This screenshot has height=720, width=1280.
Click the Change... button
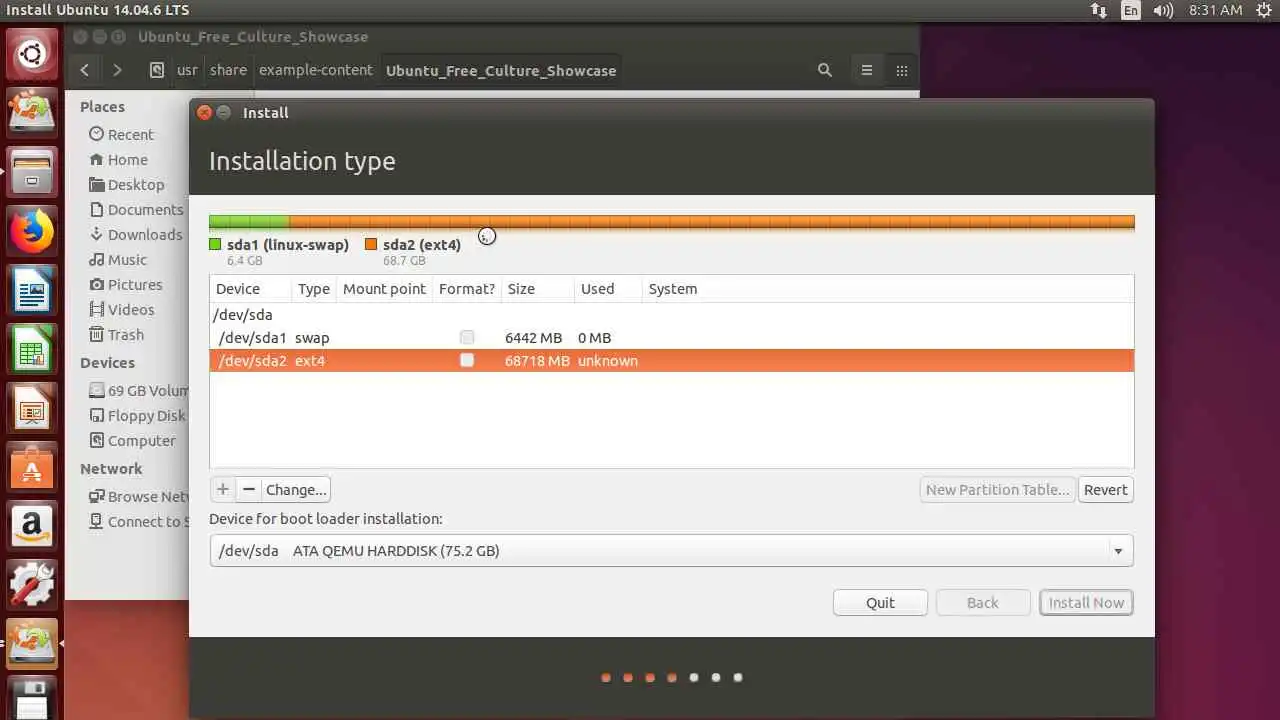pyautogui.click(x=296, y=489)
